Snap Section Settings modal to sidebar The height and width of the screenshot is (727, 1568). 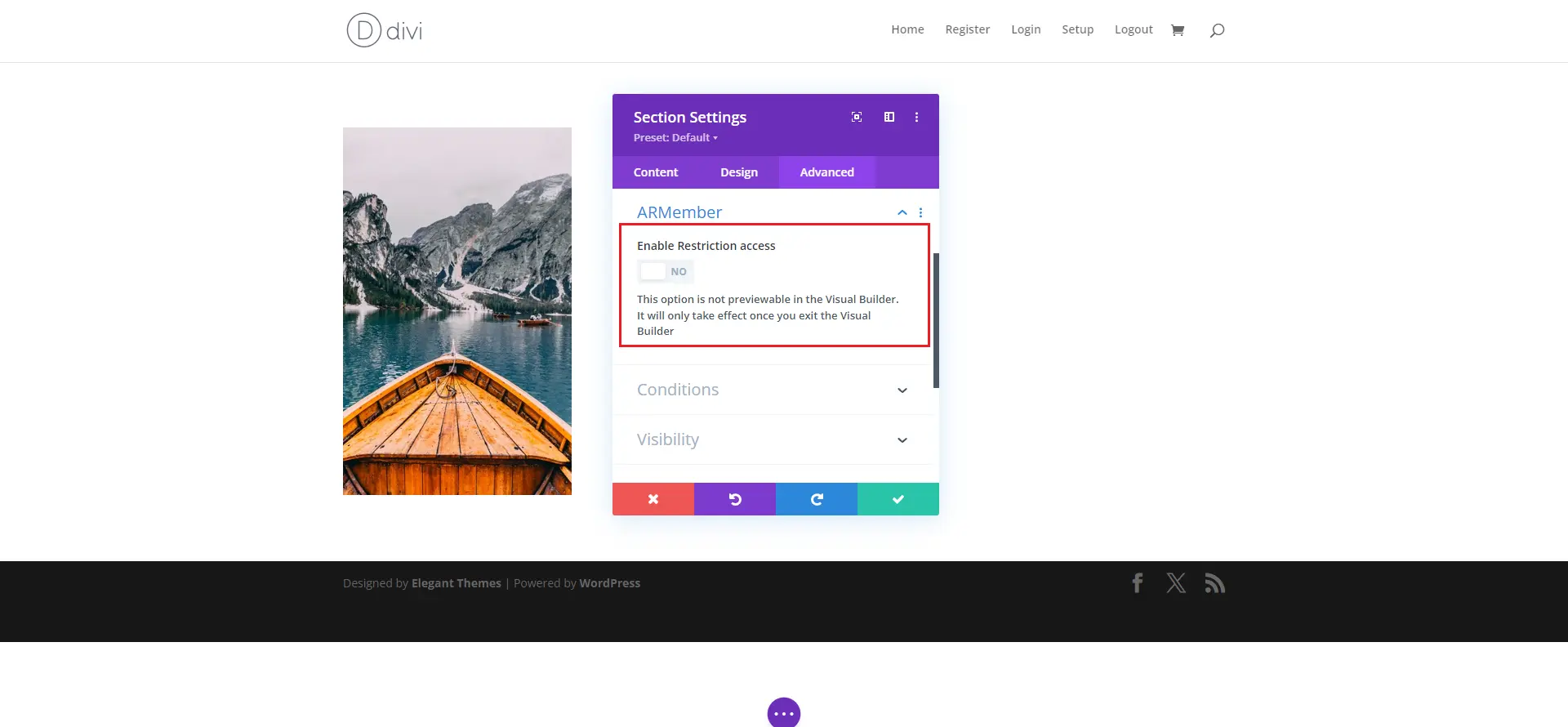pos(889,117)
